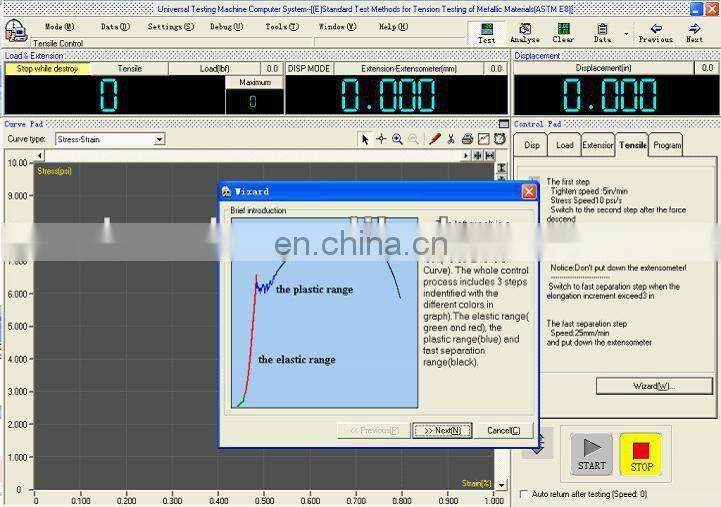Click the printer icon in curve toolbar
The height and width of the screenshot is (507, 721).
click(466, 139)
